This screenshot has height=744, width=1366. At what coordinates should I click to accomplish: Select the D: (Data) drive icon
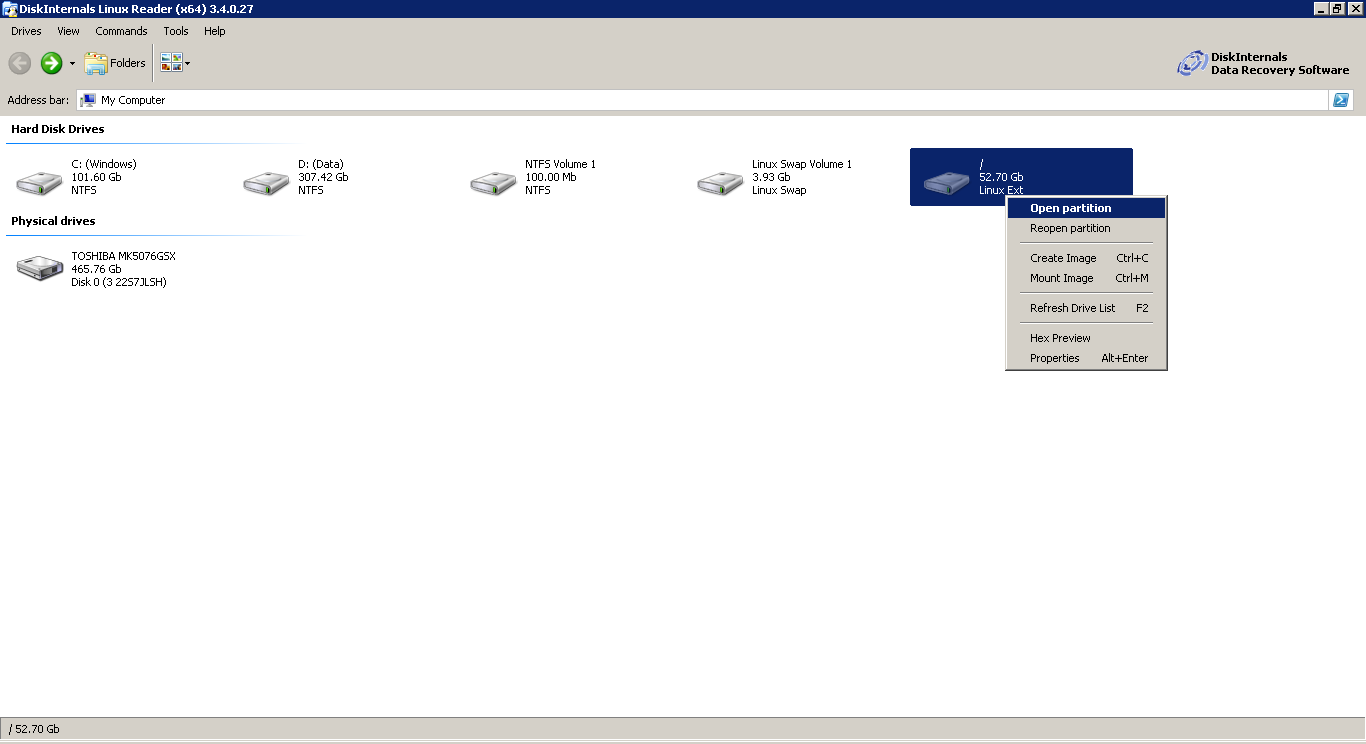click(267, 182)
